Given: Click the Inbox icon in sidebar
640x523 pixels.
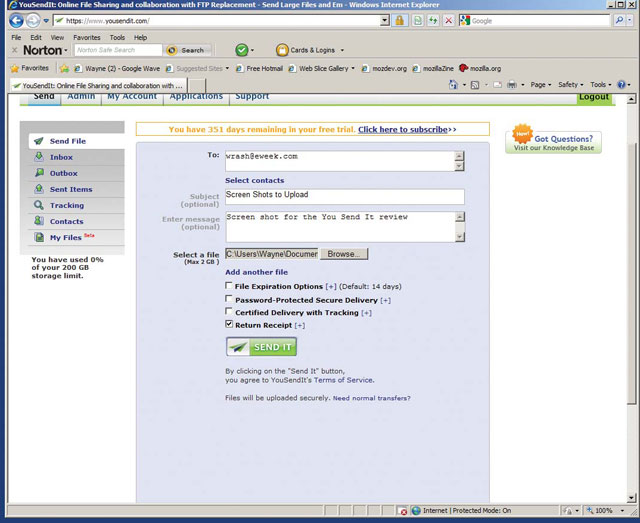Looking at the screenshot, I should click(x=39, y=156).
